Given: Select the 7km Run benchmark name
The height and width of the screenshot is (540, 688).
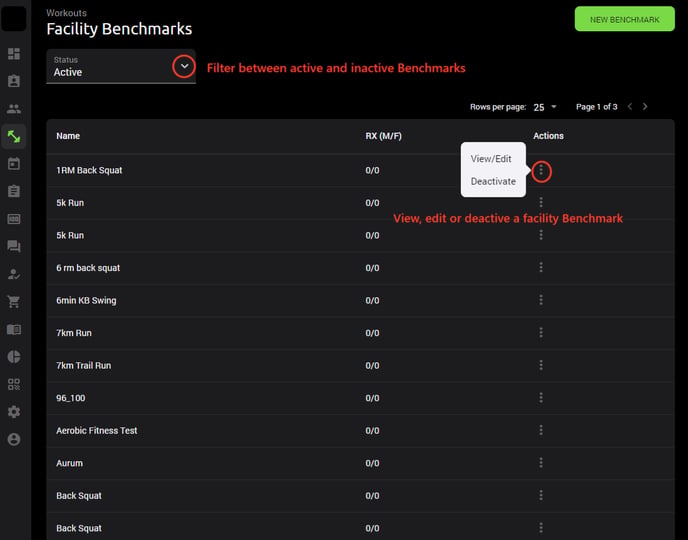Looking at the screenshot, I should coord(74,333).
